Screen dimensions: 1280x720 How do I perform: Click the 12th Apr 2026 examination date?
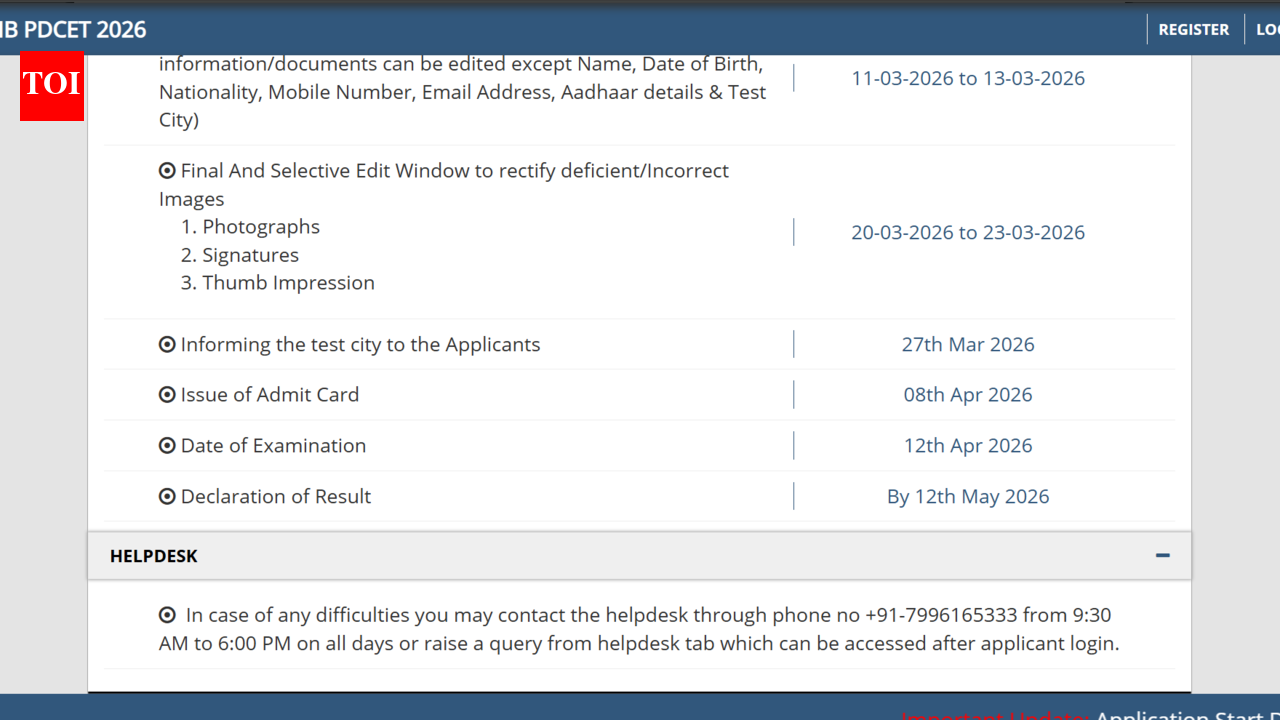(968, 445)
